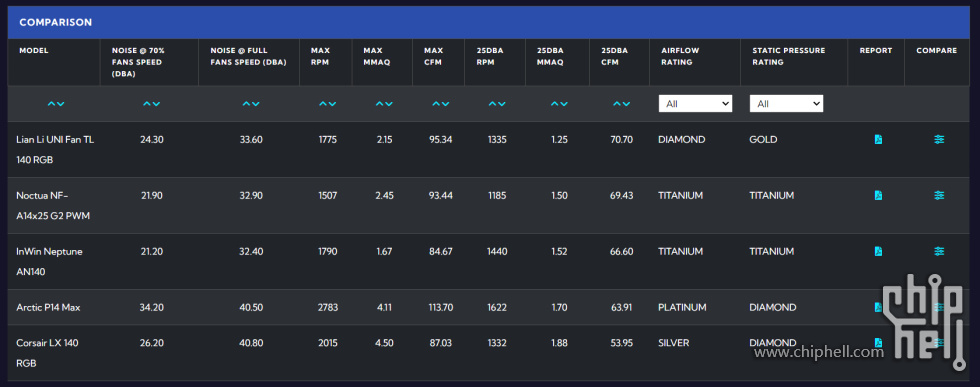Sort by 25DBA MMAQ arrows
The image size is (980, 387).
tap(559, 104)
